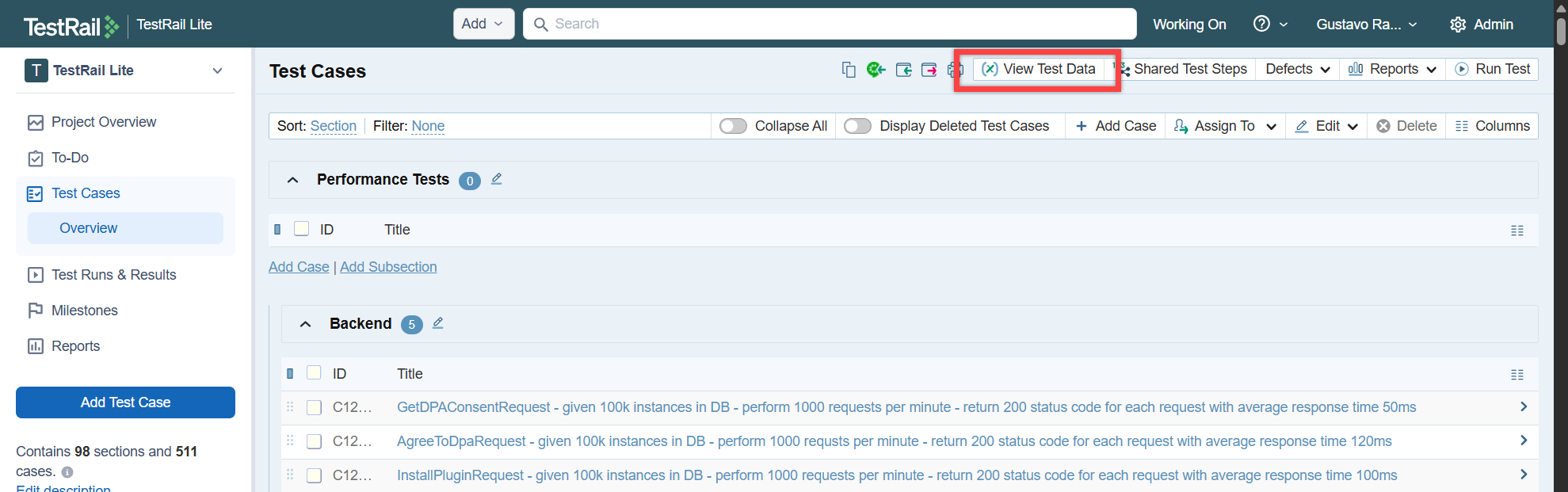The height and width of the screenshot is (492, 1568).
Task: Click the import cases icon
Action: coord(903,70)
